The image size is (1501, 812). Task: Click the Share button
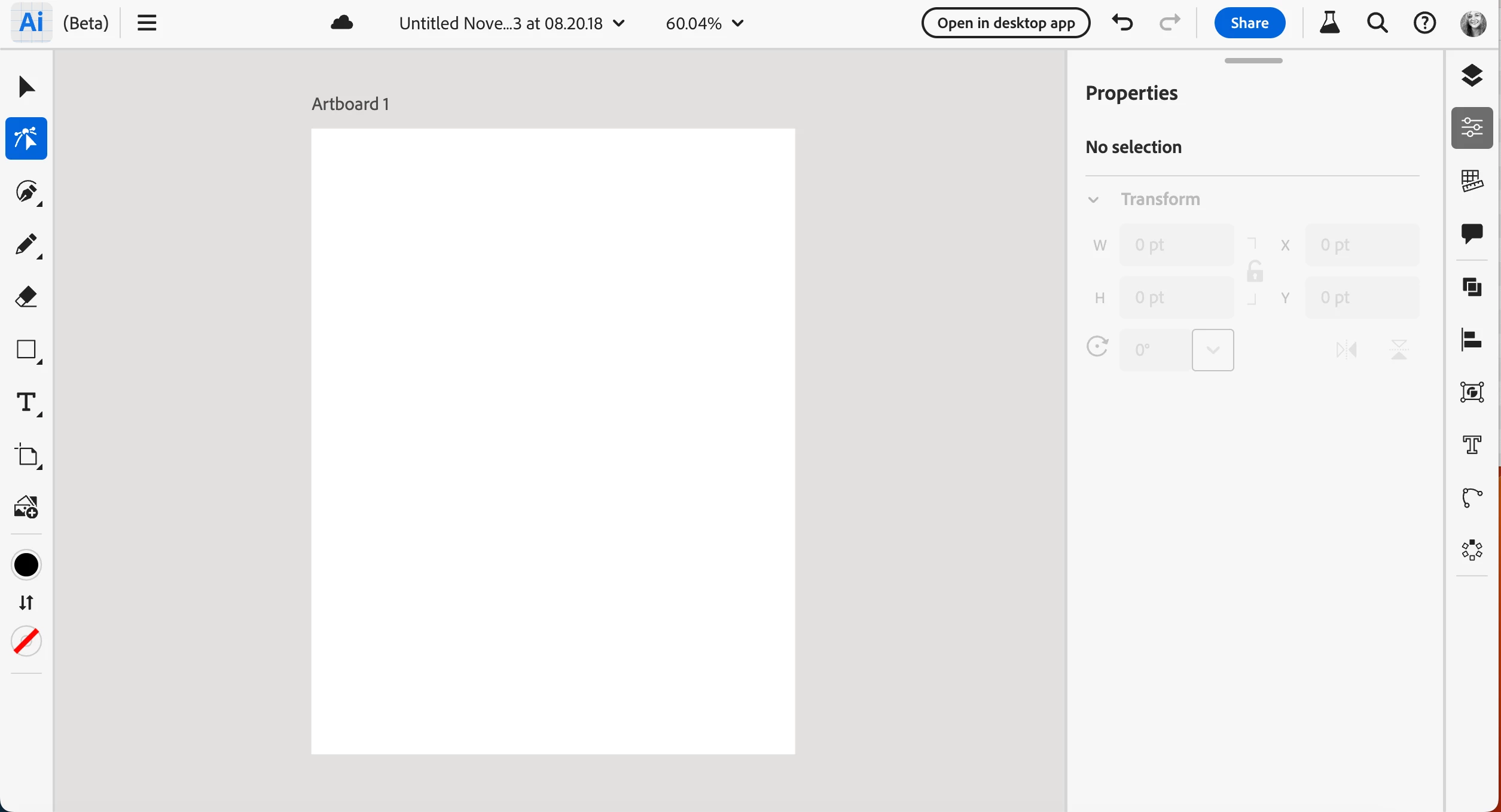click(1249, 23)
